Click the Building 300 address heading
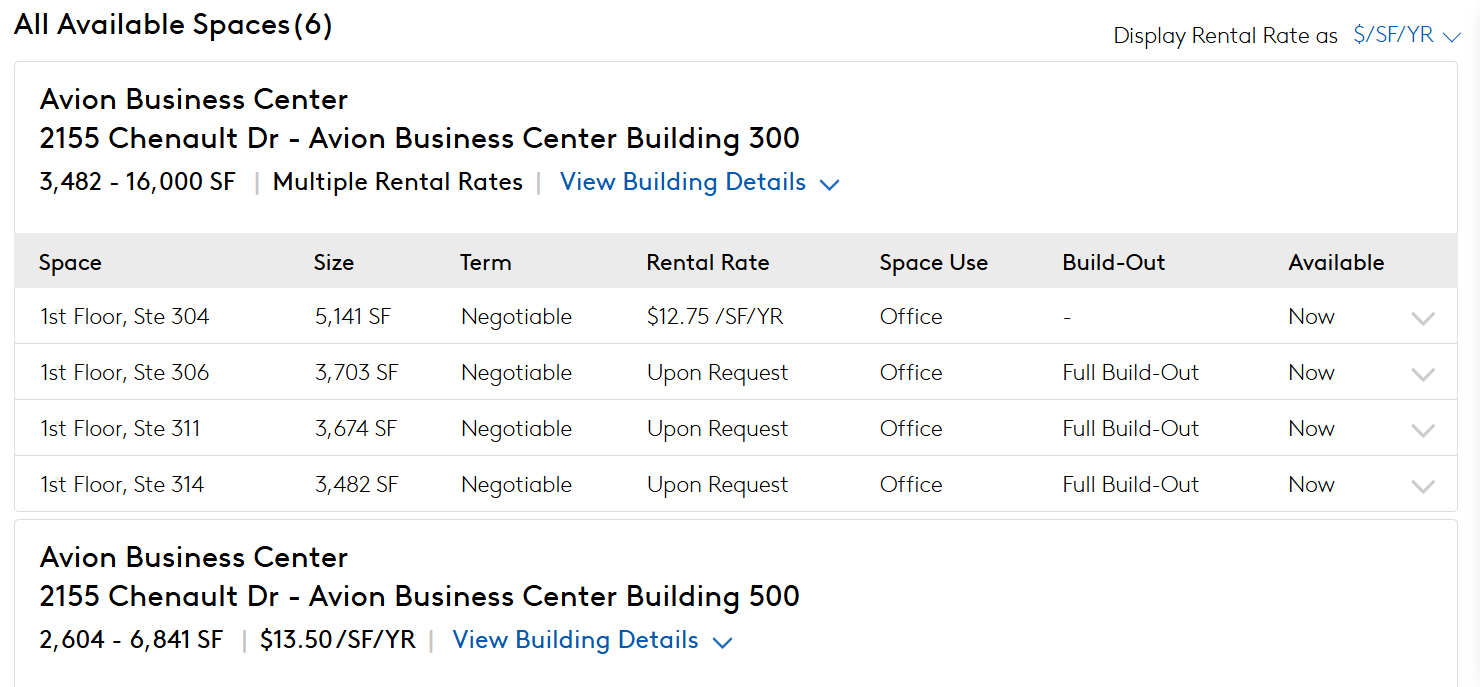1480x687 pixels. [x=420, y=138]
